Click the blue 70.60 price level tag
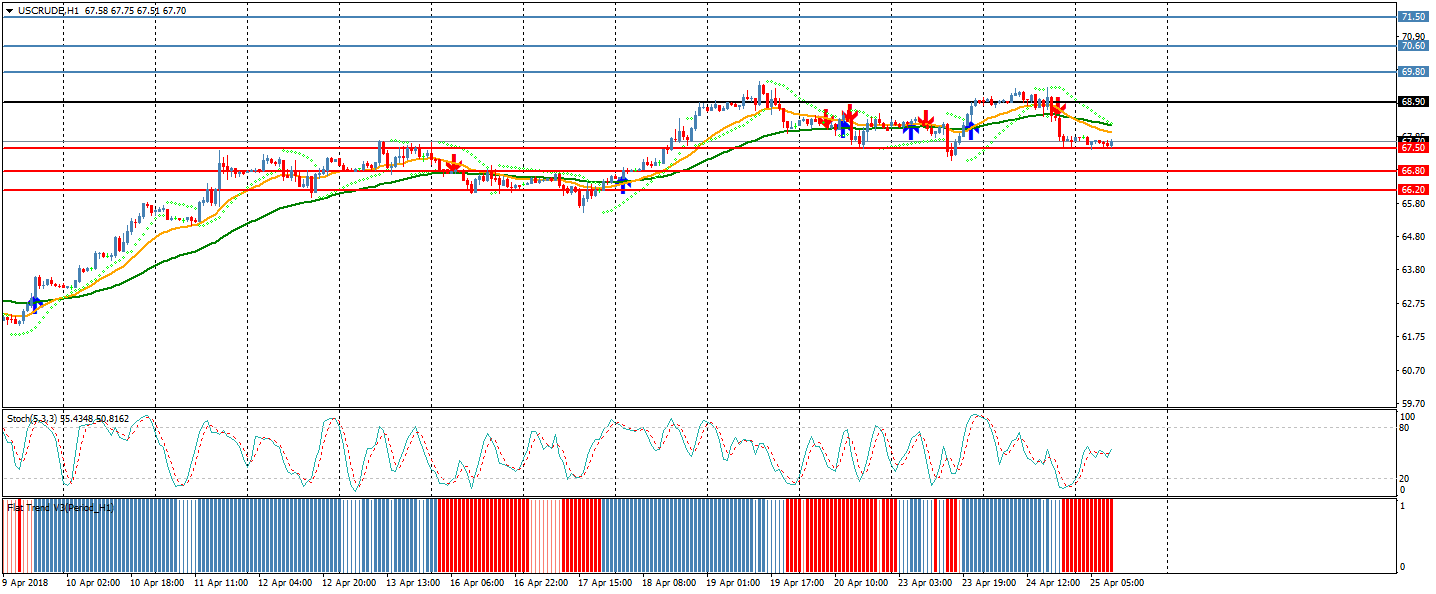1436x594 pixels. (x=1412, y=46)
